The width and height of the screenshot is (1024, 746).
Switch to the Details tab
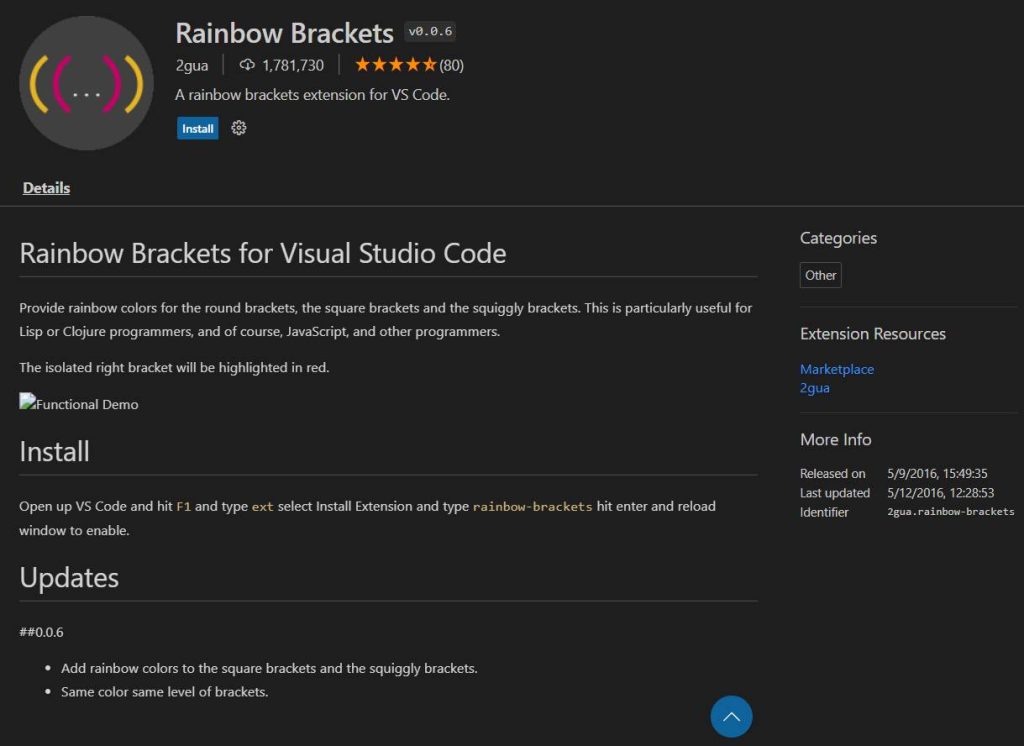pyautogui.click(x=46, y=187)
